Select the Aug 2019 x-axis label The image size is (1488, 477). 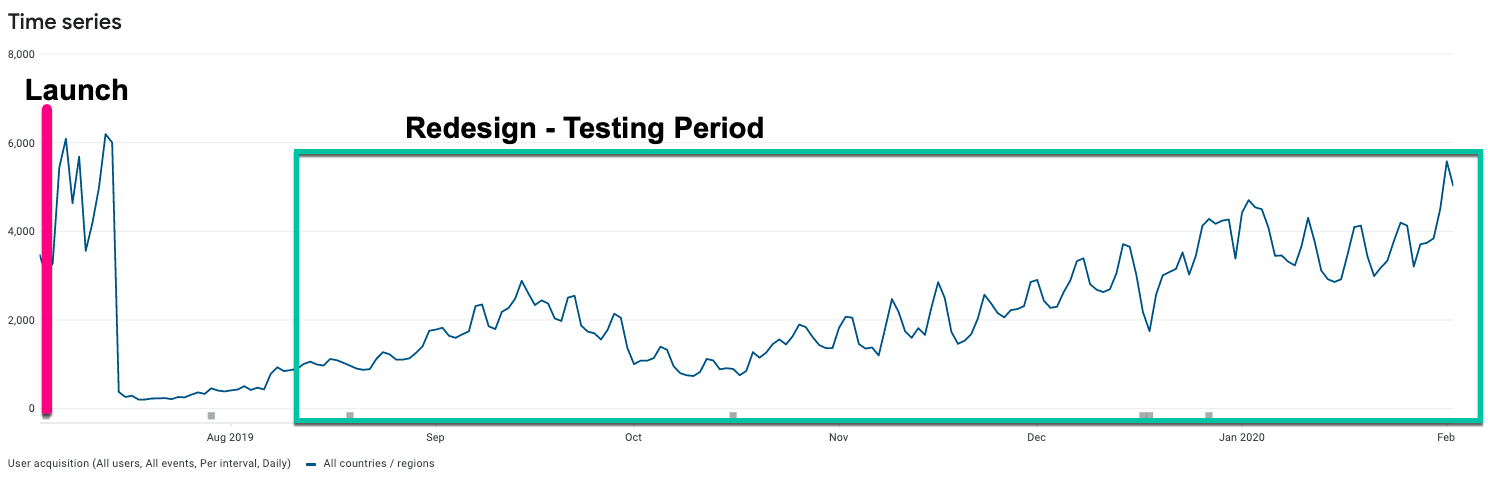pos(231,436)
